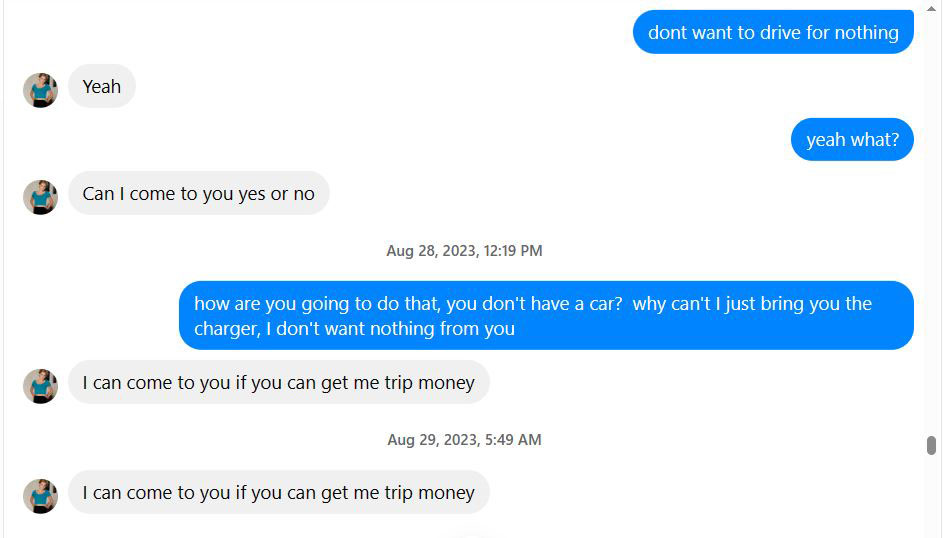Click the "Can I come to you yes or no" message

pos(198,194)
